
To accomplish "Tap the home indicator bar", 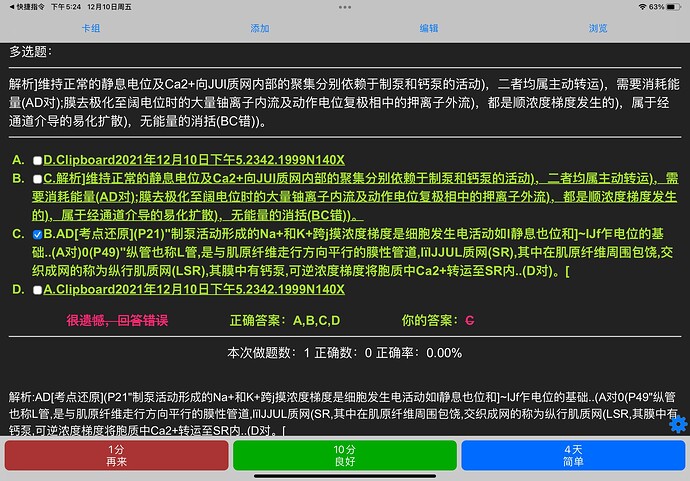I will click(x=345, y=476).
